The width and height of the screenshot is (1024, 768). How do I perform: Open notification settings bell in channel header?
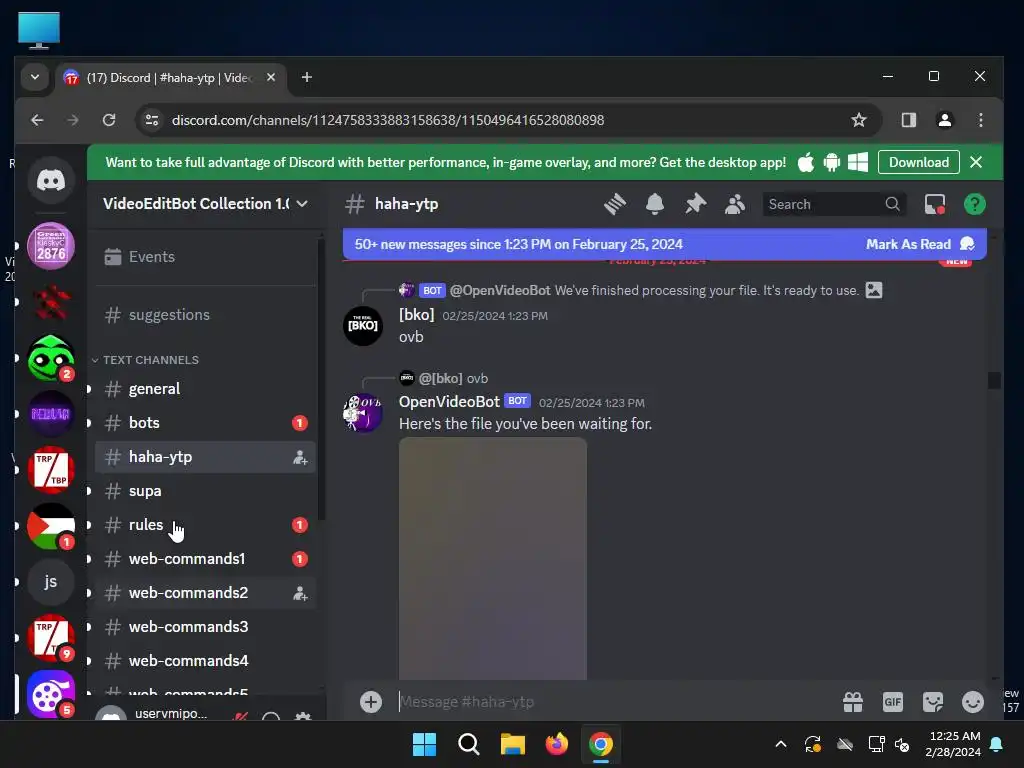pos(655,204)
